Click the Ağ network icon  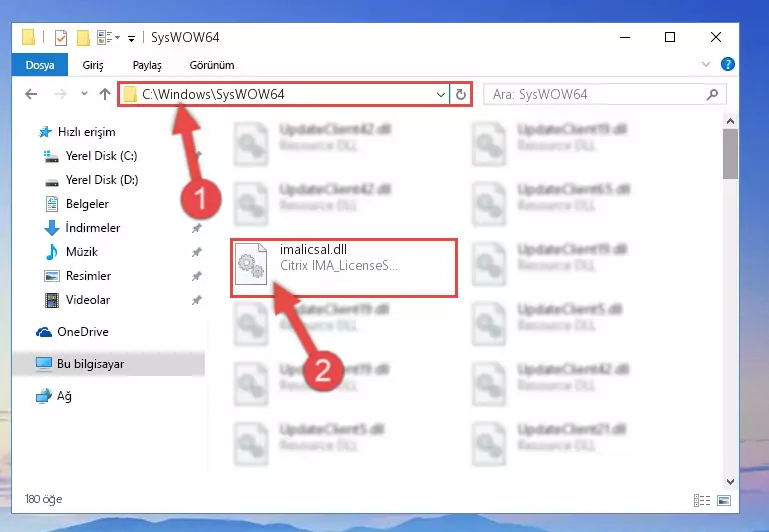coord(44,396)
